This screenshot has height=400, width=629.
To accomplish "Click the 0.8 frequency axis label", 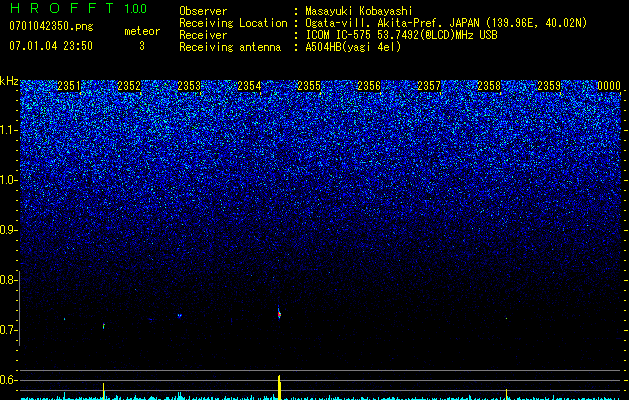I will [8, 280].
